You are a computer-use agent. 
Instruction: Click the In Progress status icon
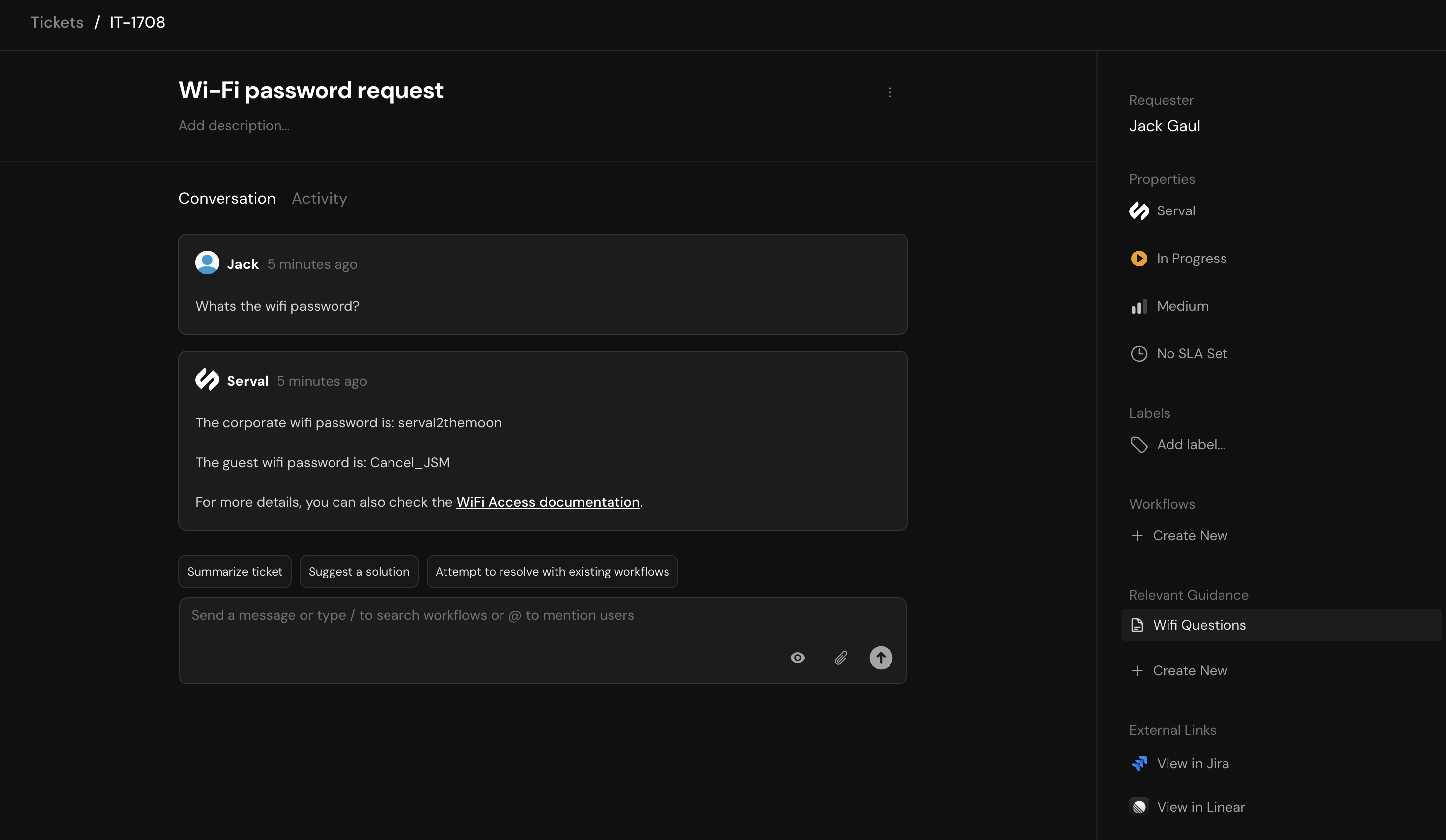pos(1139,258)
